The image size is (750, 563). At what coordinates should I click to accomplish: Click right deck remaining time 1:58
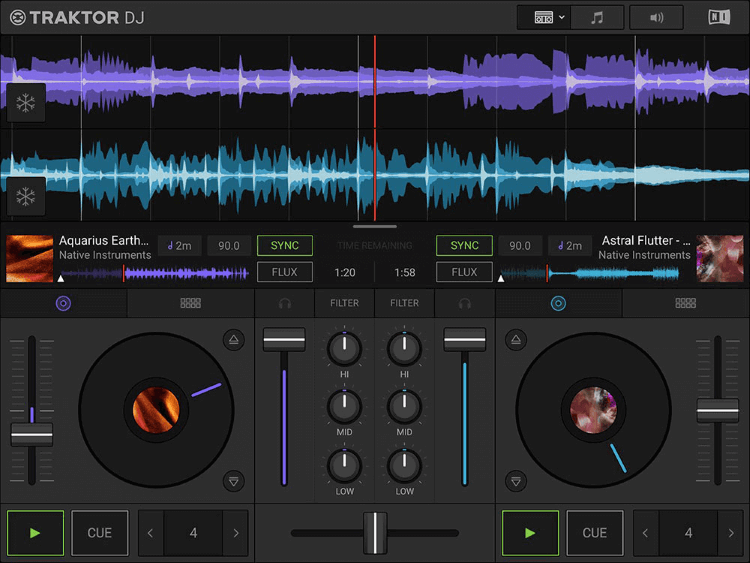click(405, 273)
